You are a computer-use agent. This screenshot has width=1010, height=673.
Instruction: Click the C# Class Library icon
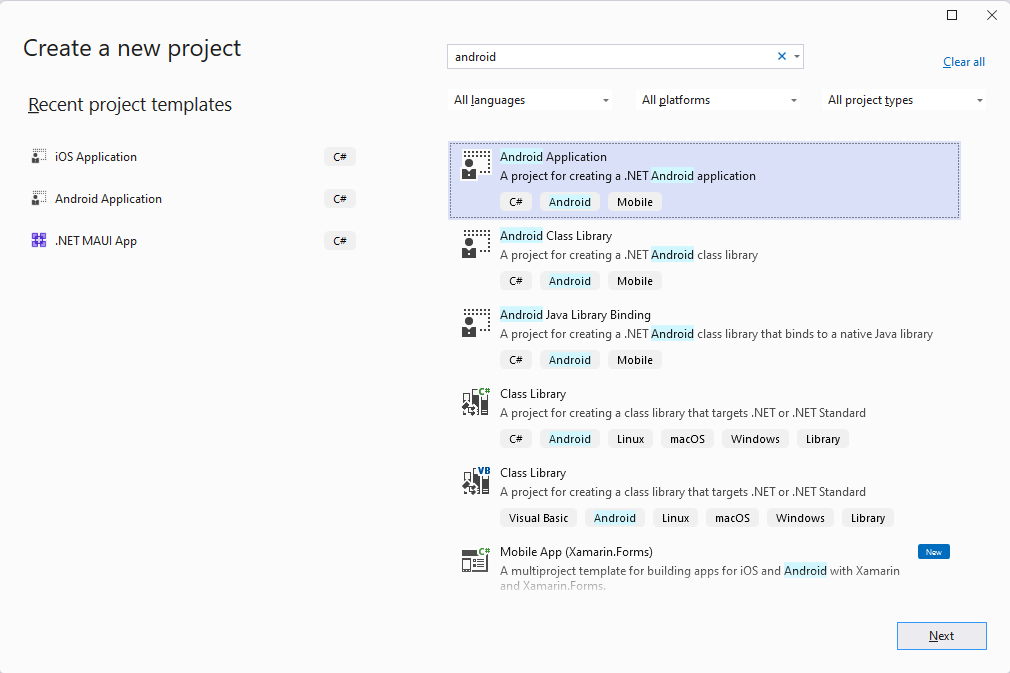click(x=476, y=402)
